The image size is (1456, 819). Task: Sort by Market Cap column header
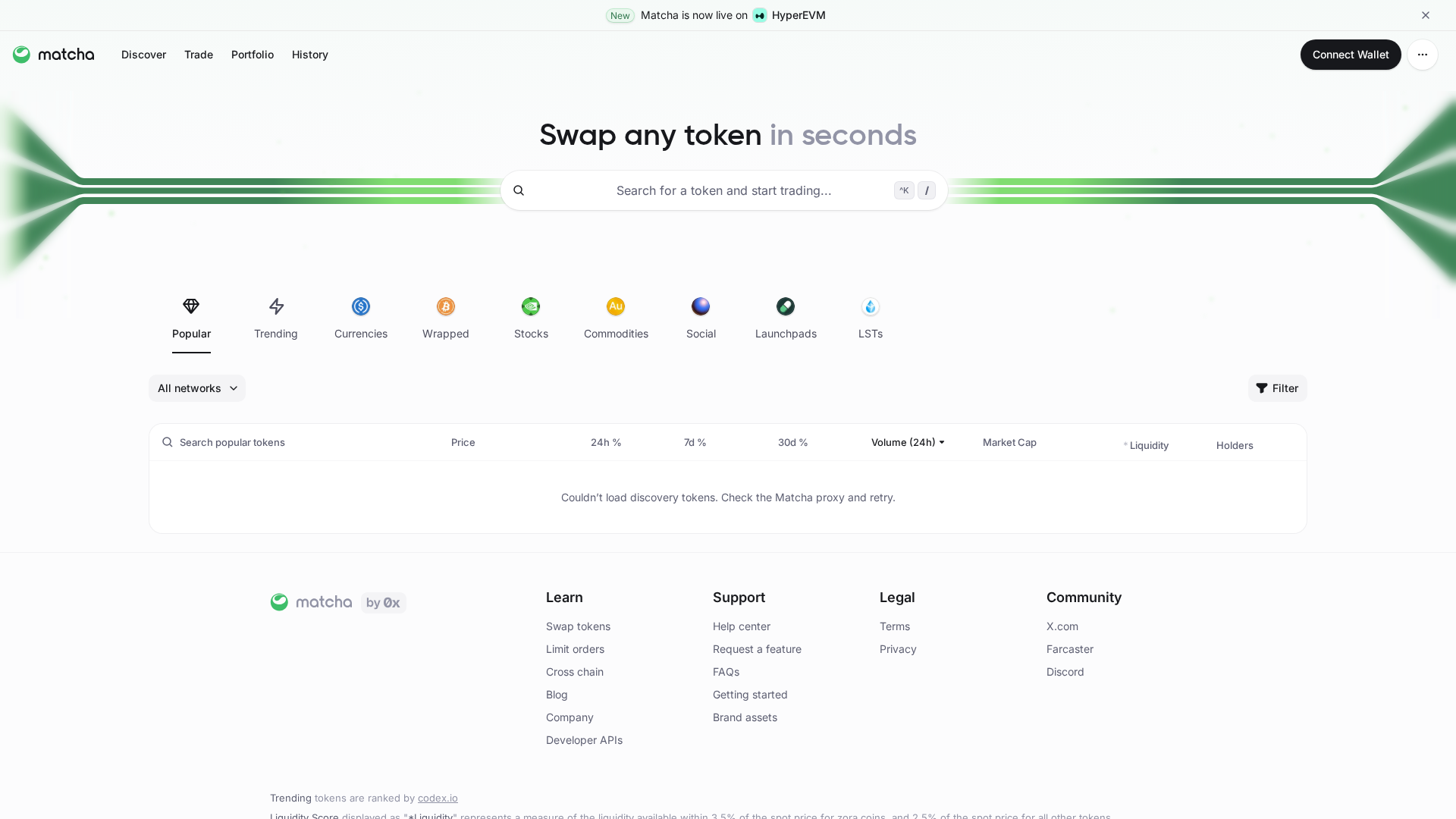click(1009, 442)
